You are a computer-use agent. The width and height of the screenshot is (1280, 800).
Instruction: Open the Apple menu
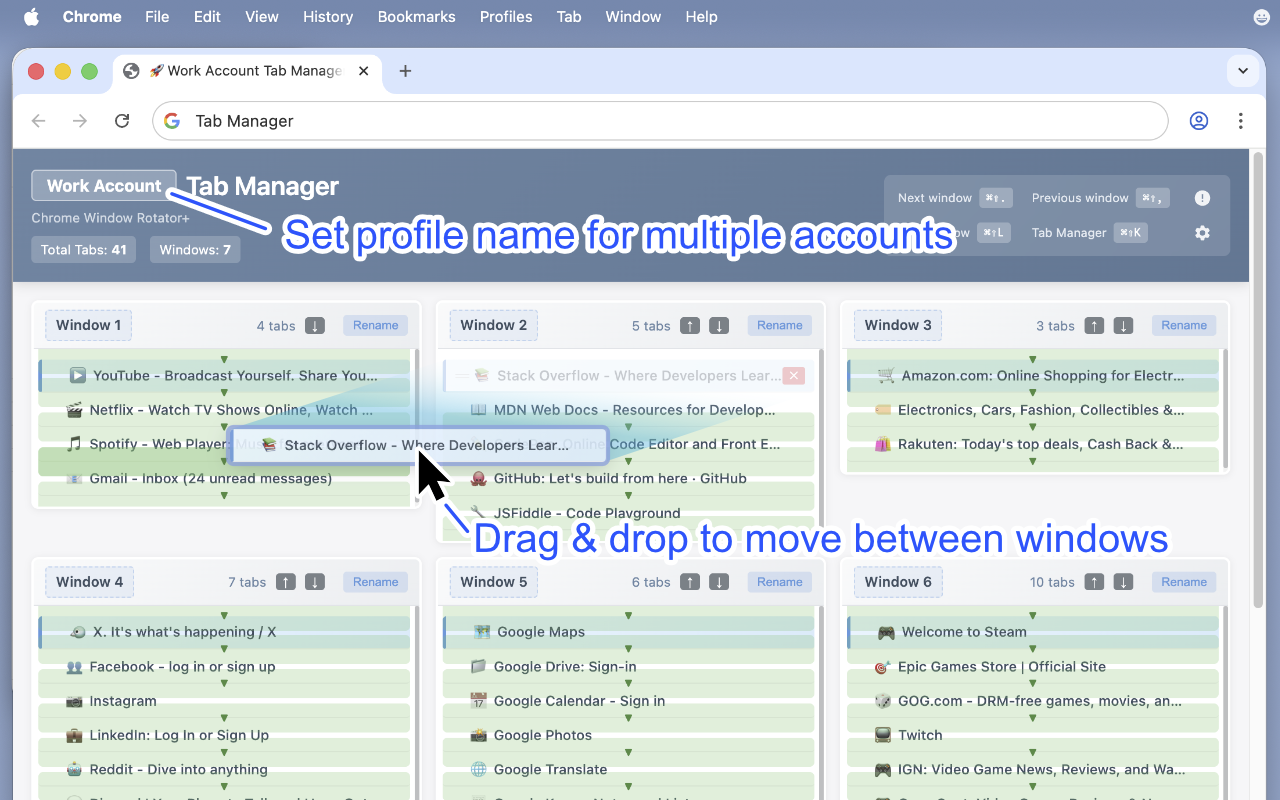(31, 17)
